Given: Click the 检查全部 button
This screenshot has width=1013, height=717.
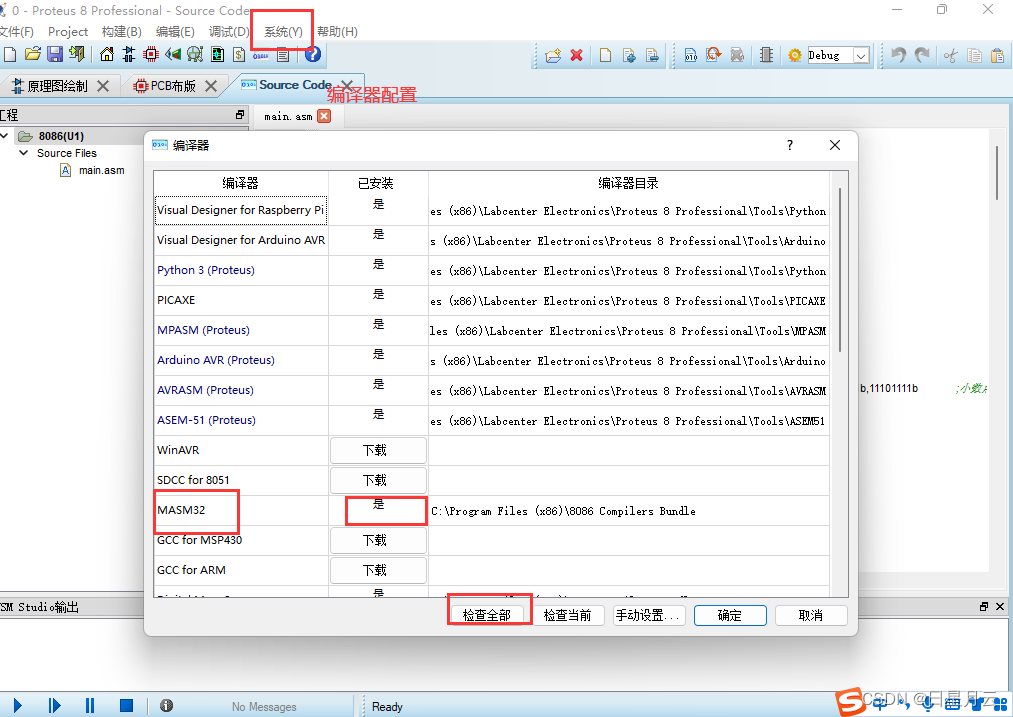Looking at the screenshot, I should 486,616.
